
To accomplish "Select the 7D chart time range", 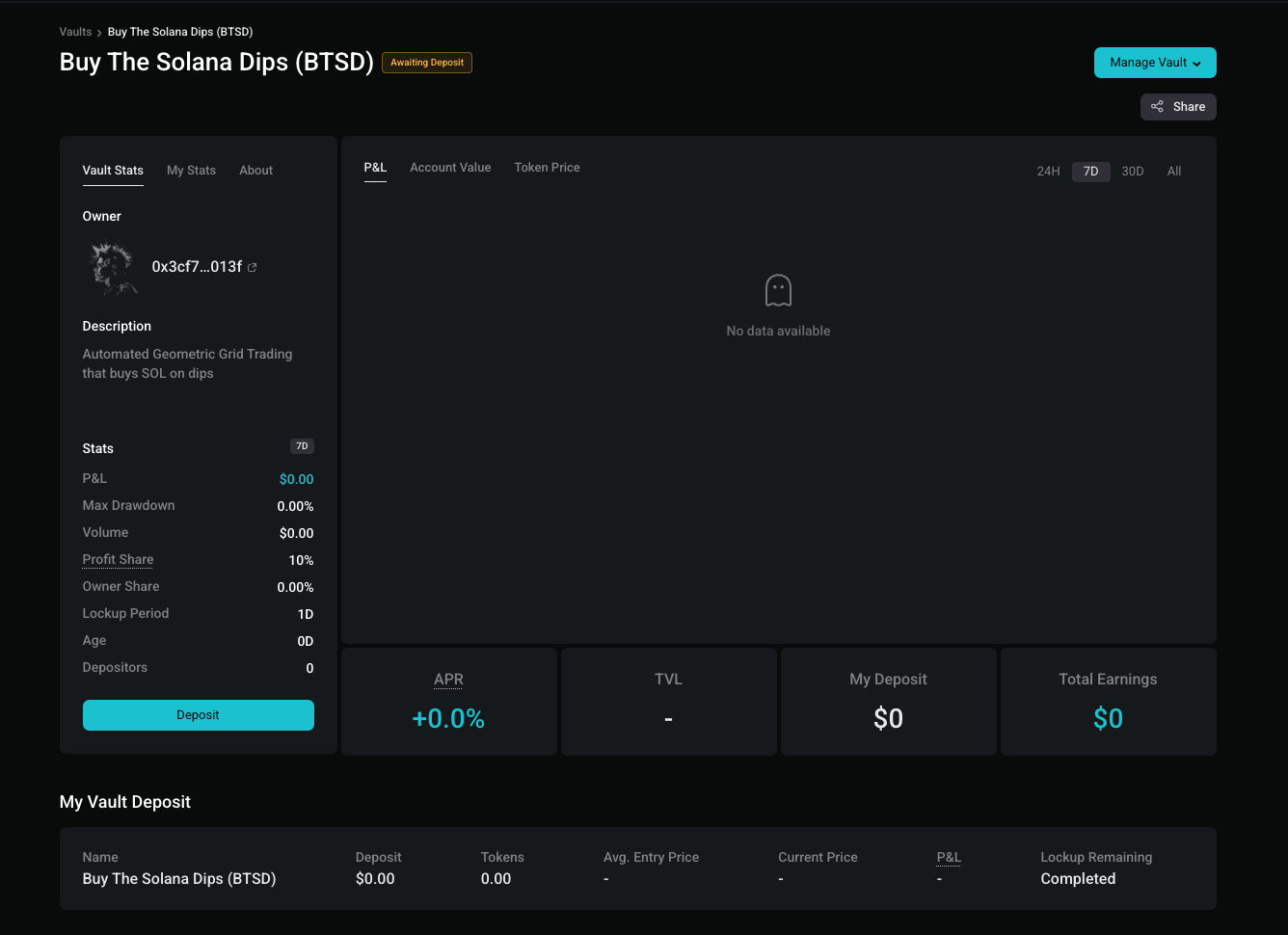I will click(1090, 172).
